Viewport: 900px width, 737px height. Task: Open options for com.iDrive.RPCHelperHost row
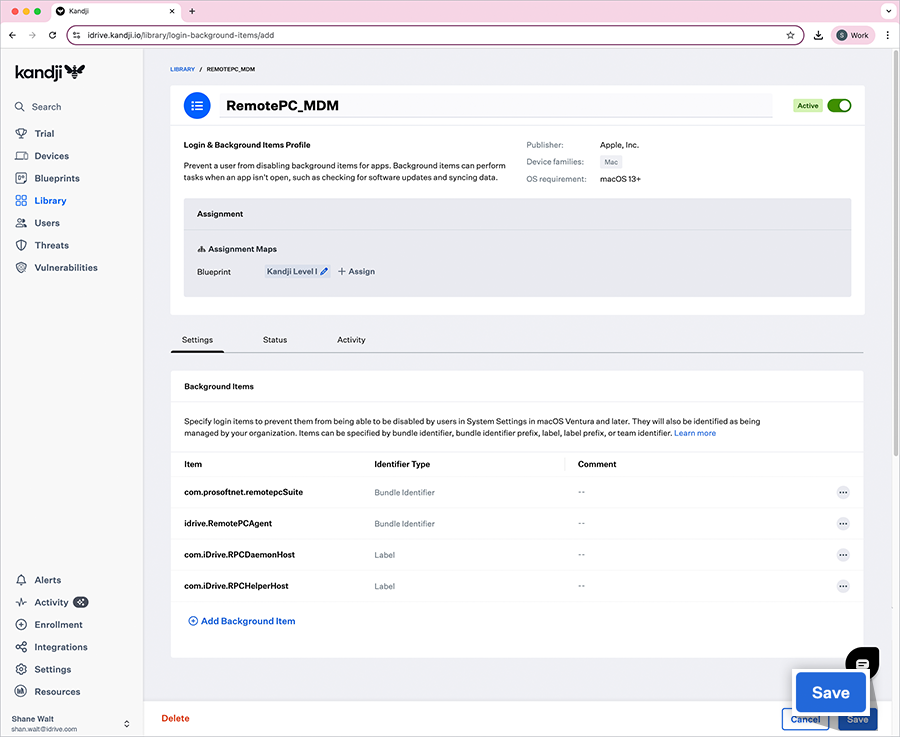pyautogui.click(x=843, y=586)
